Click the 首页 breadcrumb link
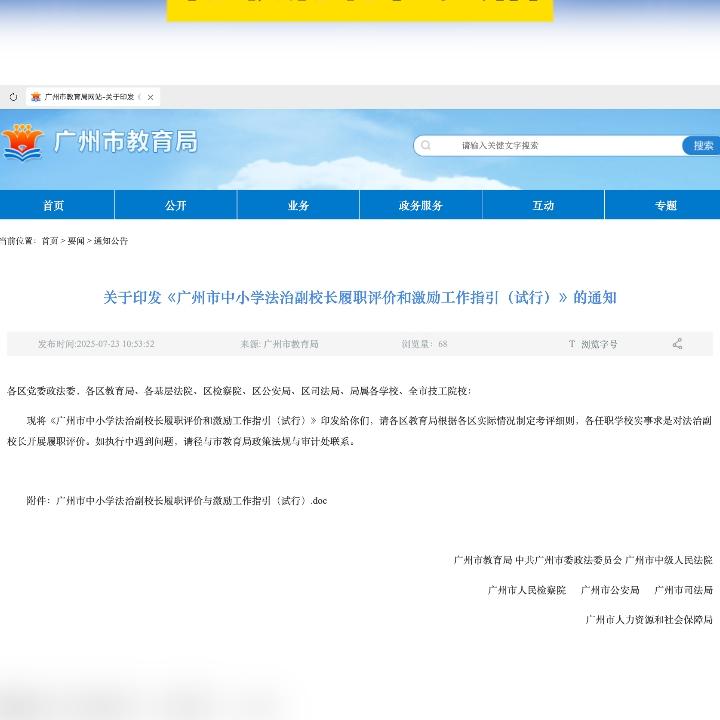This screenshot has height=720, width=720. click(x=50, y=241)
